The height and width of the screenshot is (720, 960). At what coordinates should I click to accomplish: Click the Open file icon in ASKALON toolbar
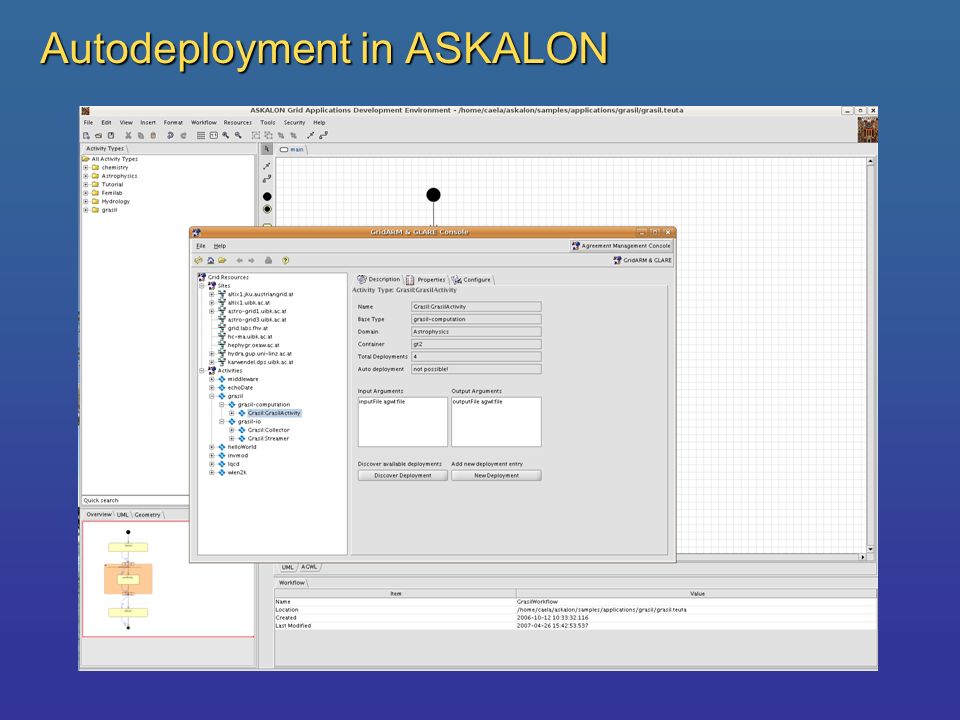(98, 135)
